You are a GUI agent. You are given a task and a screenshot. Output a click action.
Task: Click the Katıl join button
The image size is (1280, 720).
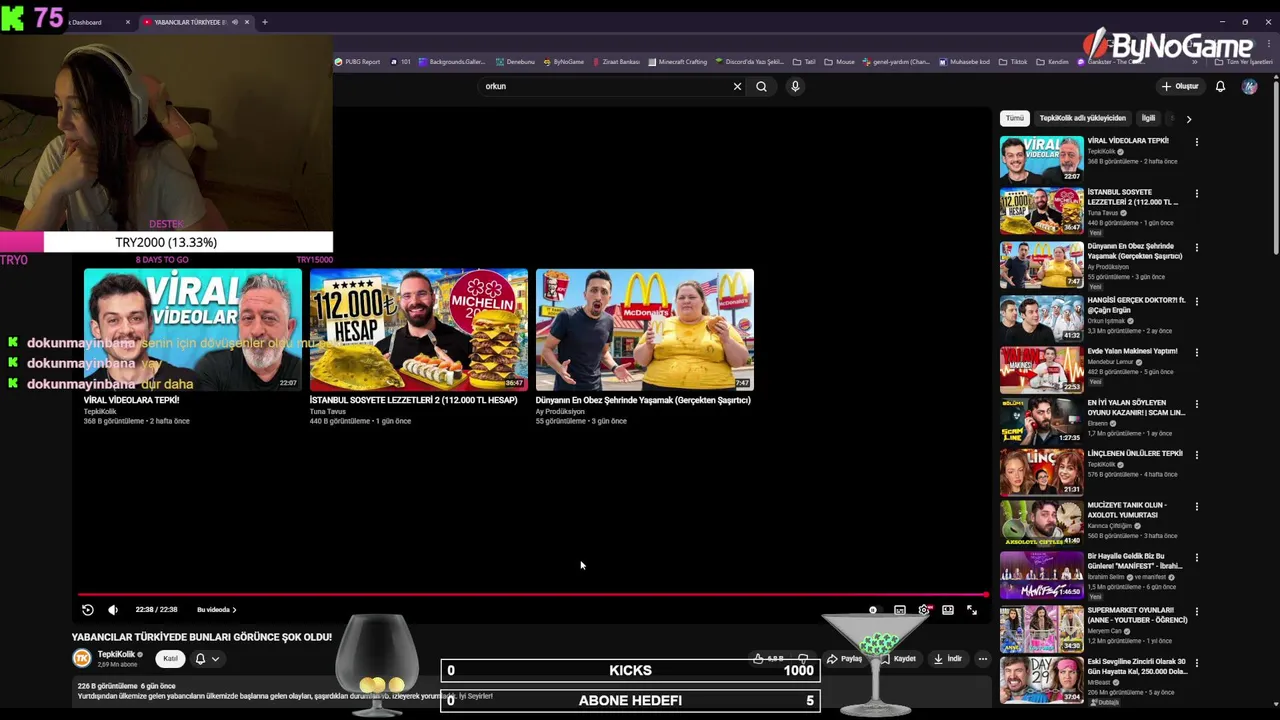[171, 659]
